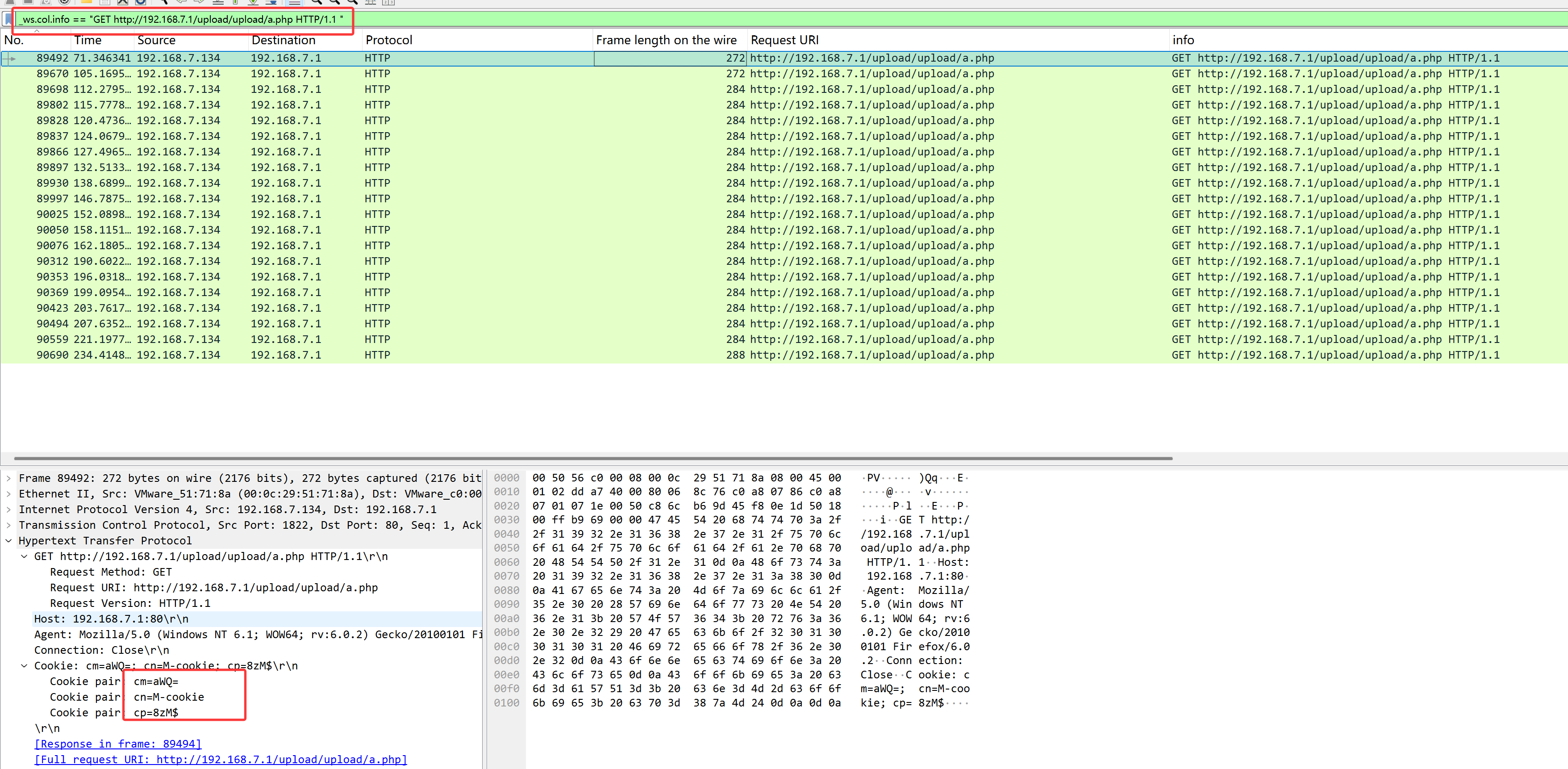Viewport: 1568px width, 769px height.
Task: Collapse the Hypertext Transfer Protocol section
Action: 8,541
